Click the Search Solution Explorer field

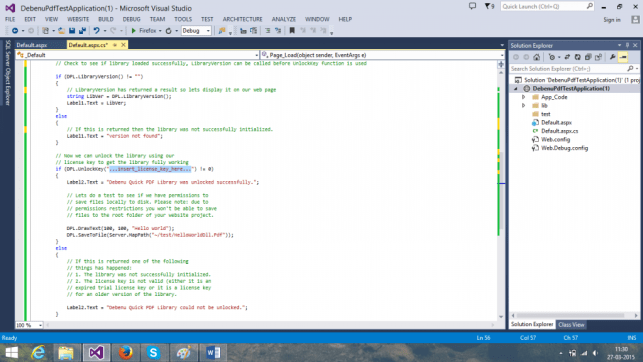click(574, 69)
